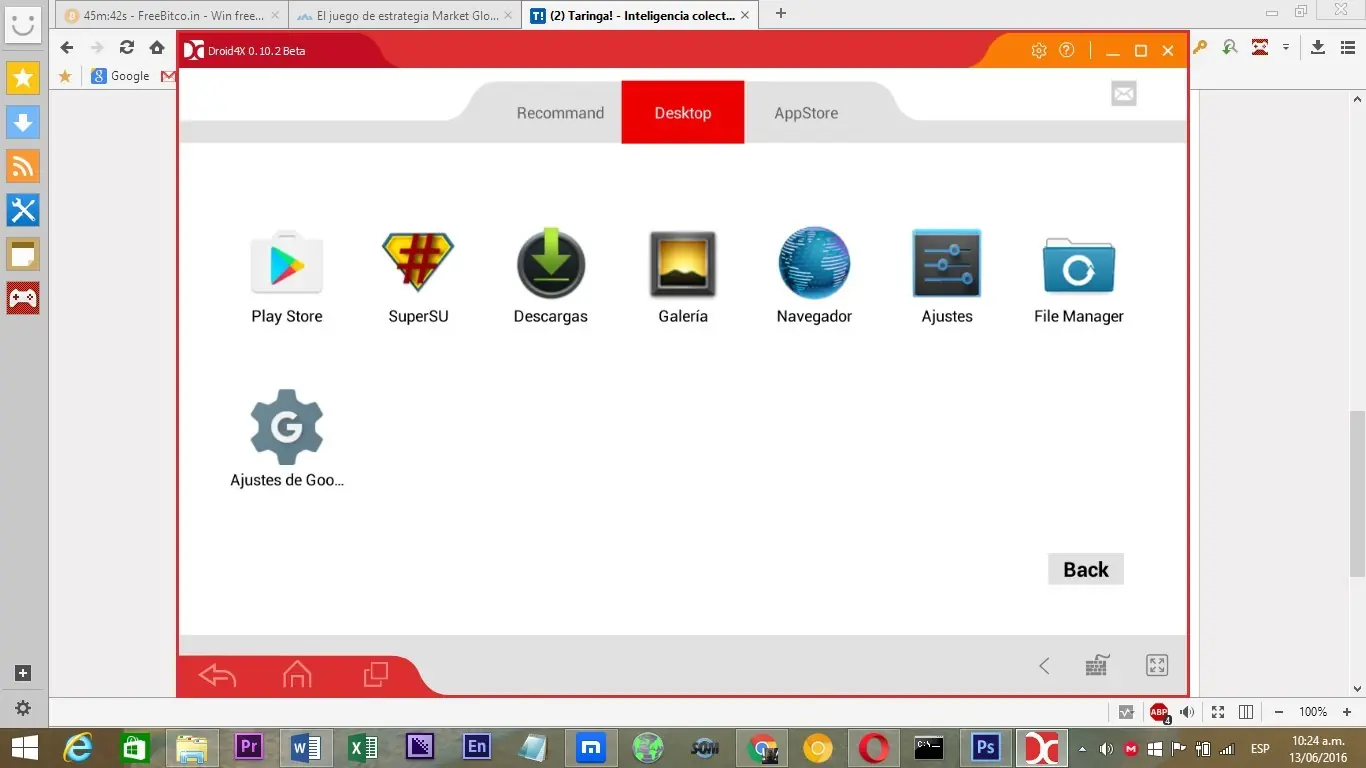Viewport: 1366px width, 768px height.
Task: Open Ajustes de Google app
Action: pyautogui.click(x=287, y=439)
